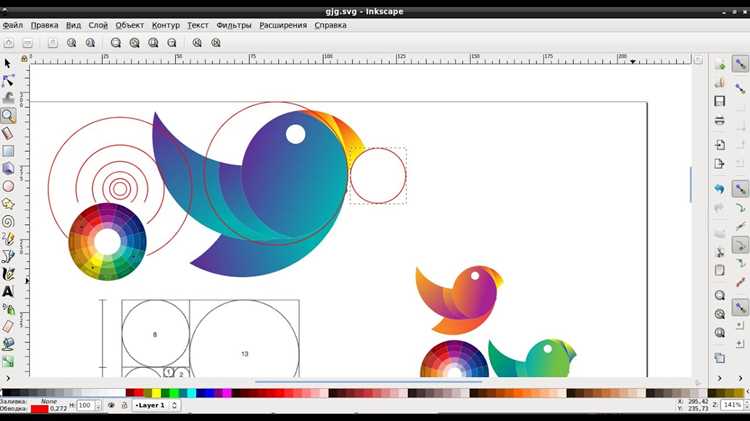Click Export icon in commands bar
Viewport: 750px width, 421px height.
coord(719,164)
